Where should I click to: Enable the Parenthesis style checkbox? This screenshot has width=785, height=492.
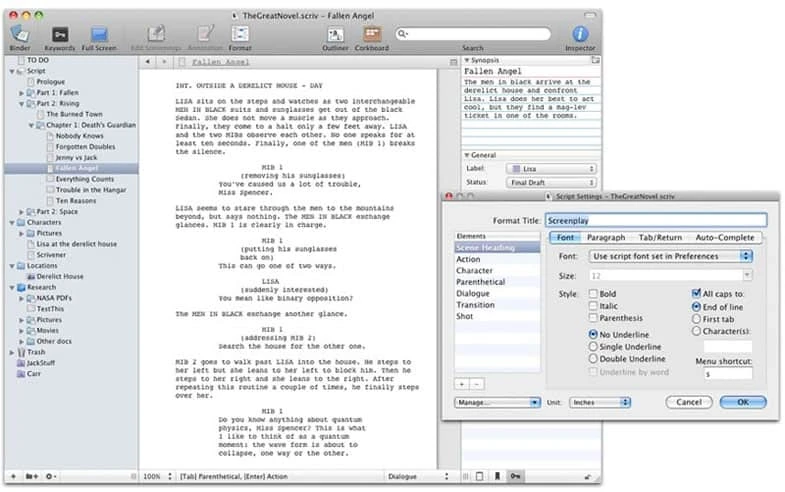pos(593,317)
